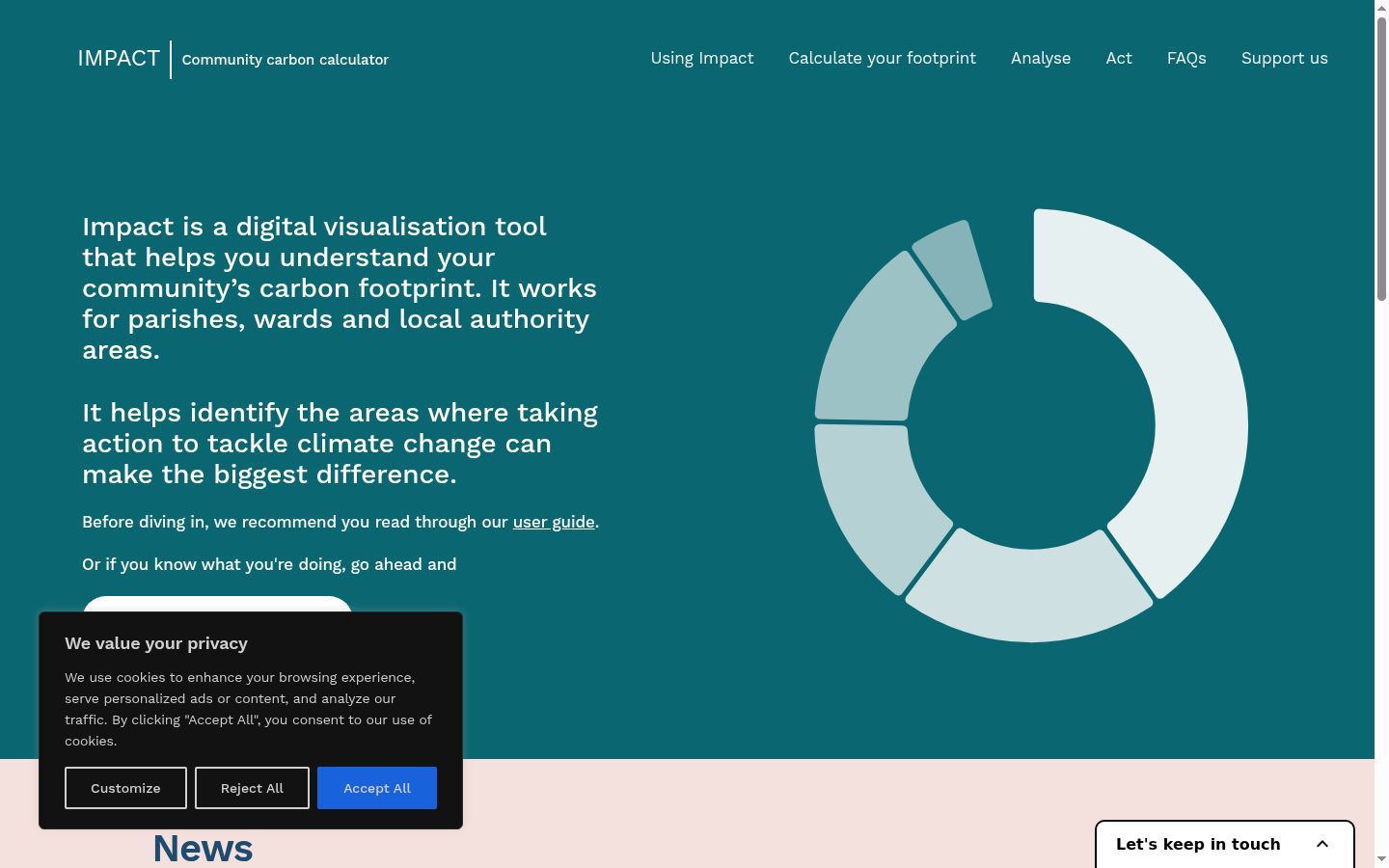This screenshot has width=1389, height=868.
Task: Click the scrollbar up arrow
Action: [1381, 8]
